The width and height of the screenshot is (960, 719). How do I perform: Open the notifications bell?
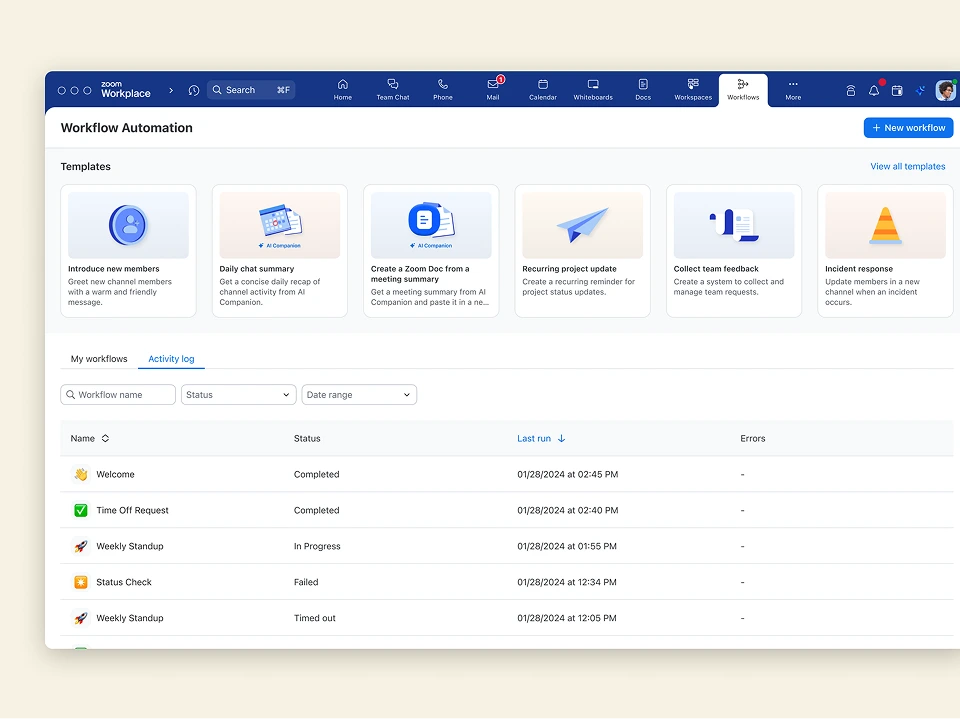pos(874,90)
